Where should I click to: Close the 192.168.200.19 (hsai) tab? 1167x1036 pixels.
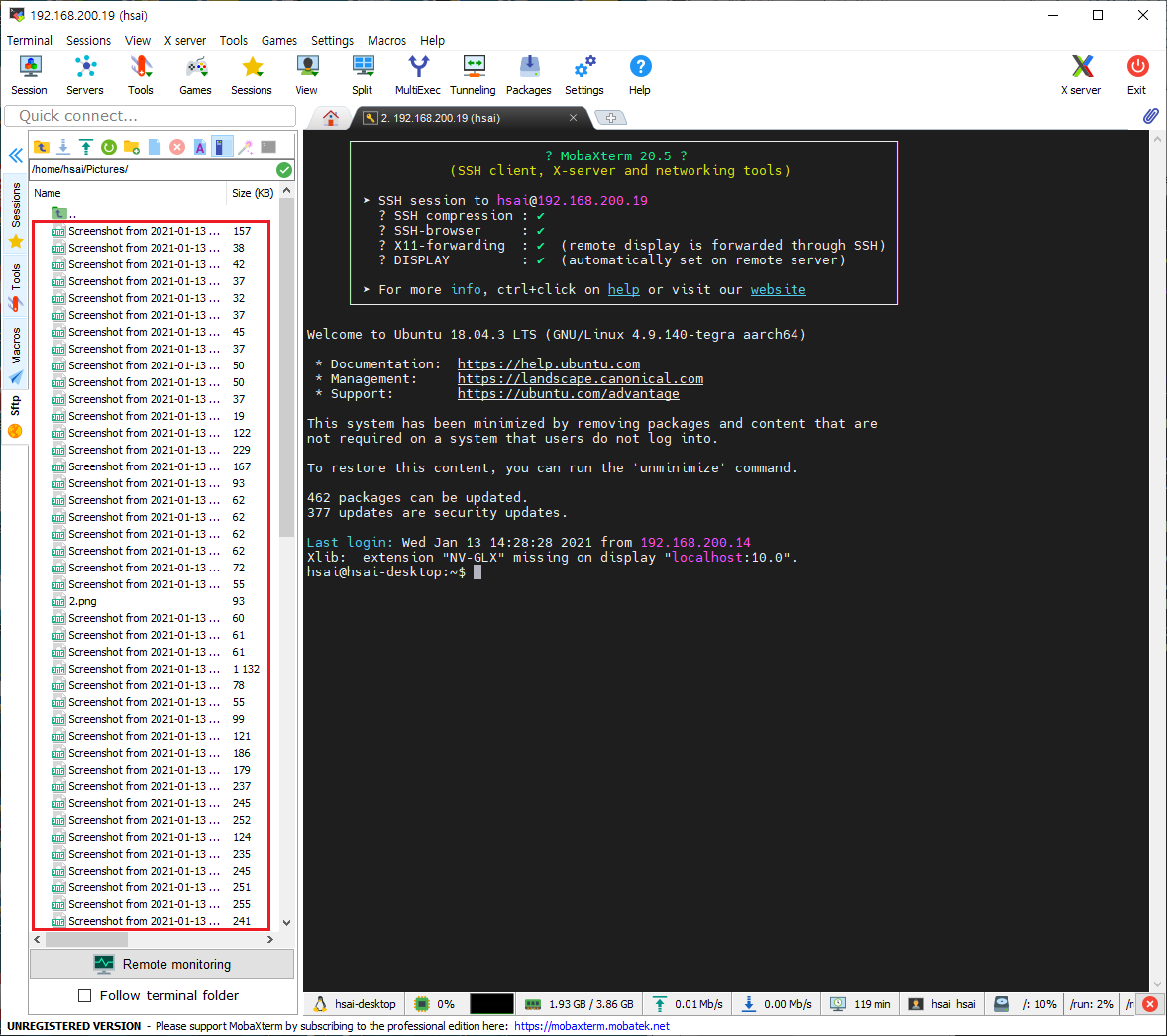pos(573,118)
